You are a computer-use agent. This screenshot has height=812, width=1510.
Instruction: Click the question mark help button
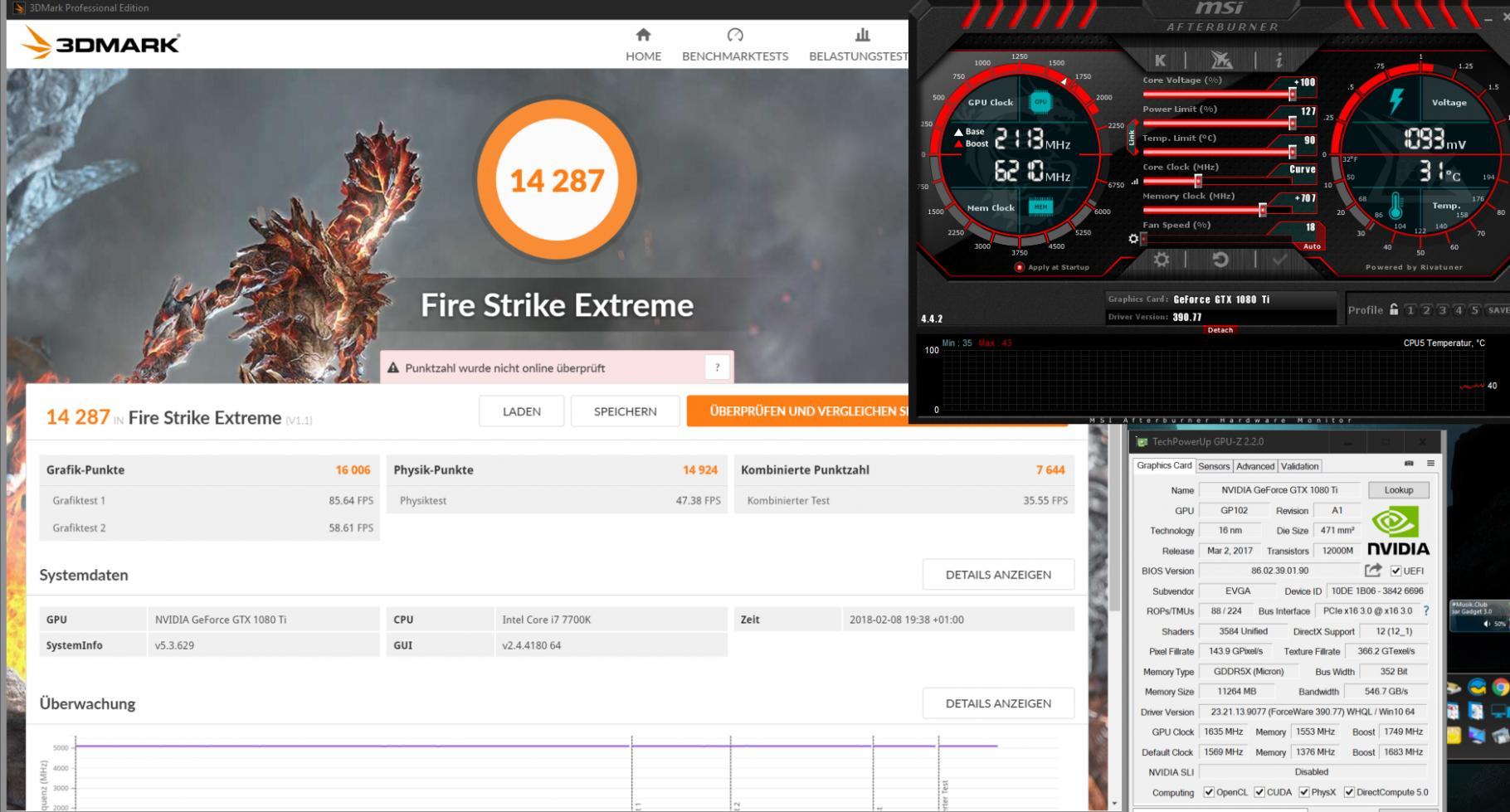[718, 367]
